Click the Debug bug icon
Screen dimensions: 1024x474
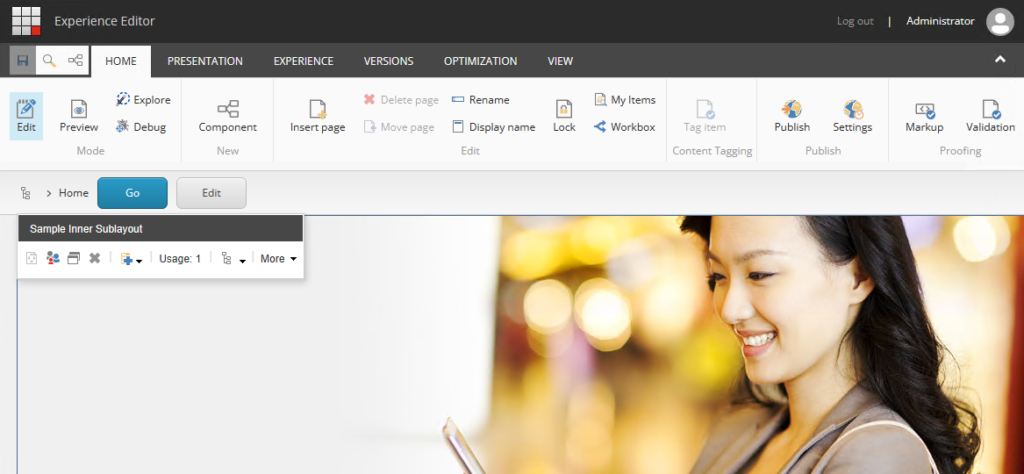(x=122, y=127)
